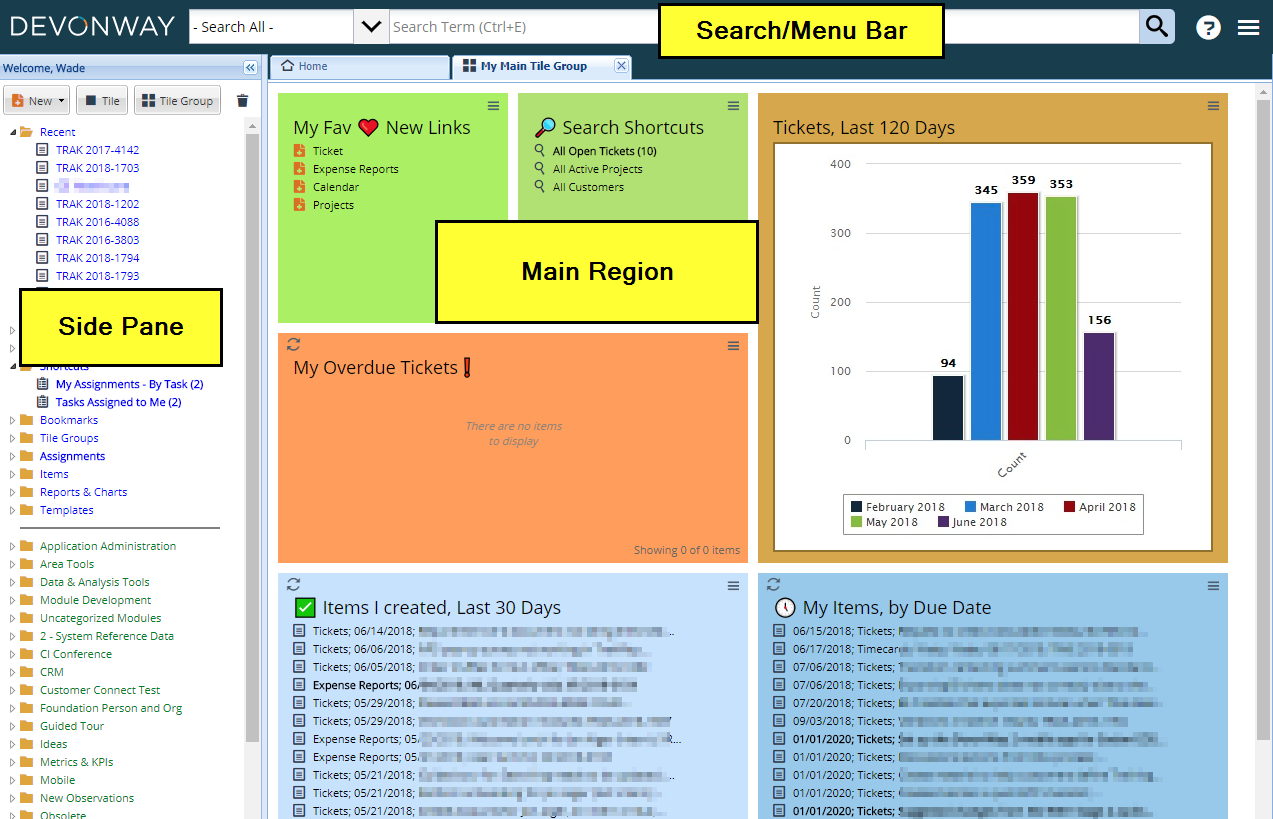Refresh the My Overdue Tickets tile
The width and height of the screenshot is (1273, 819).
click(x=293, y=344)
